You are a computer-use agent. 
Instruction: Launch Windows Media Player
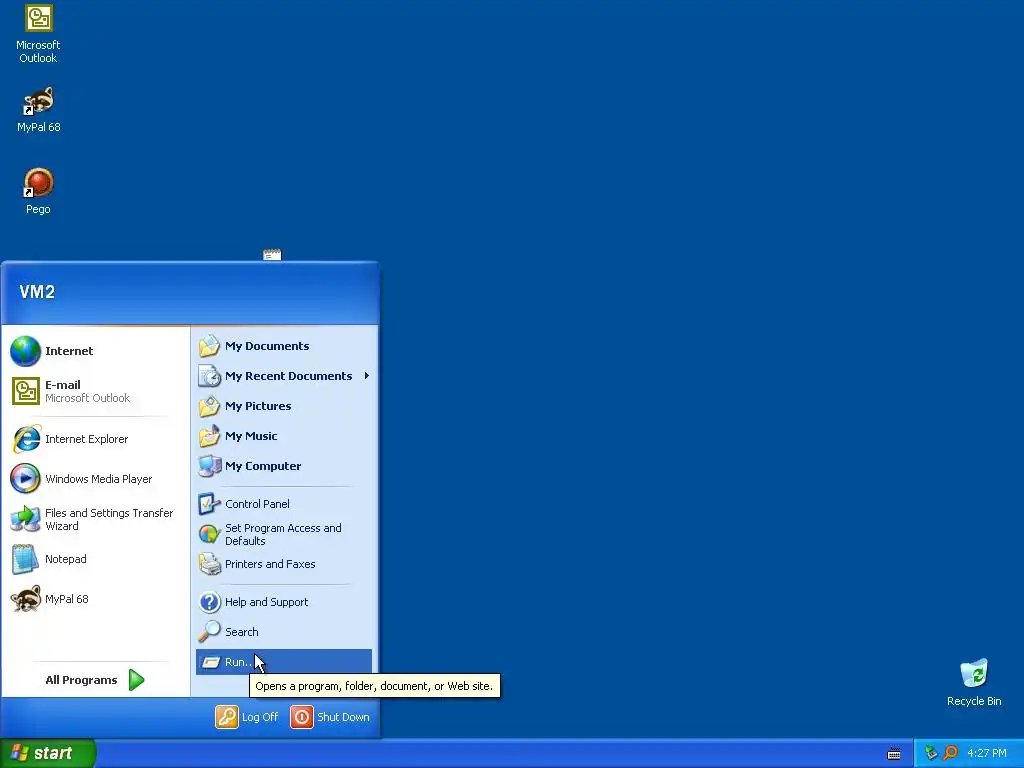pos(97,479)
